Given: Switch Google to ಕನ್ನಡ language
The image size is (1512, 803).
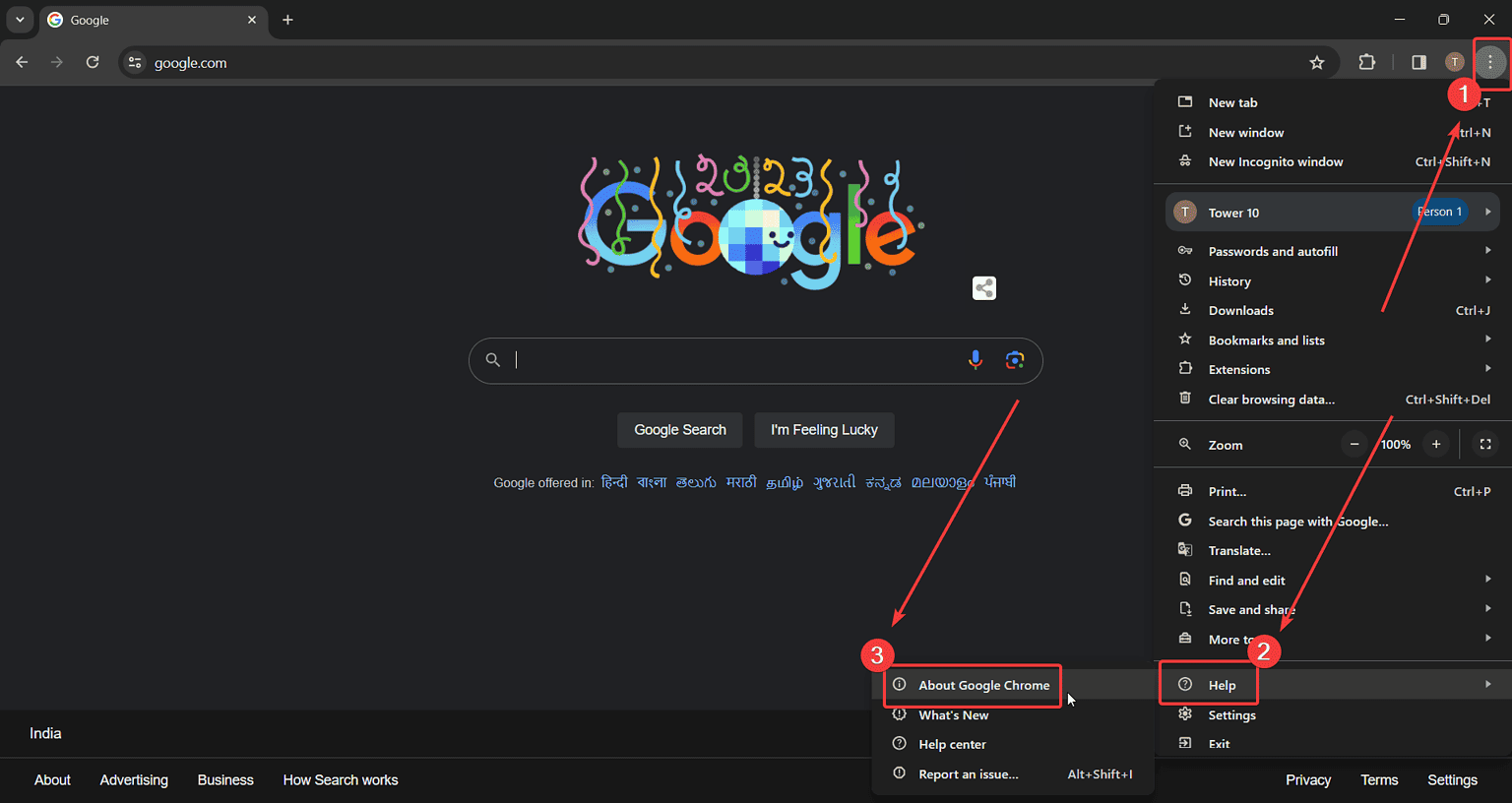Looking at the screenshot, I should click(883, 482).
